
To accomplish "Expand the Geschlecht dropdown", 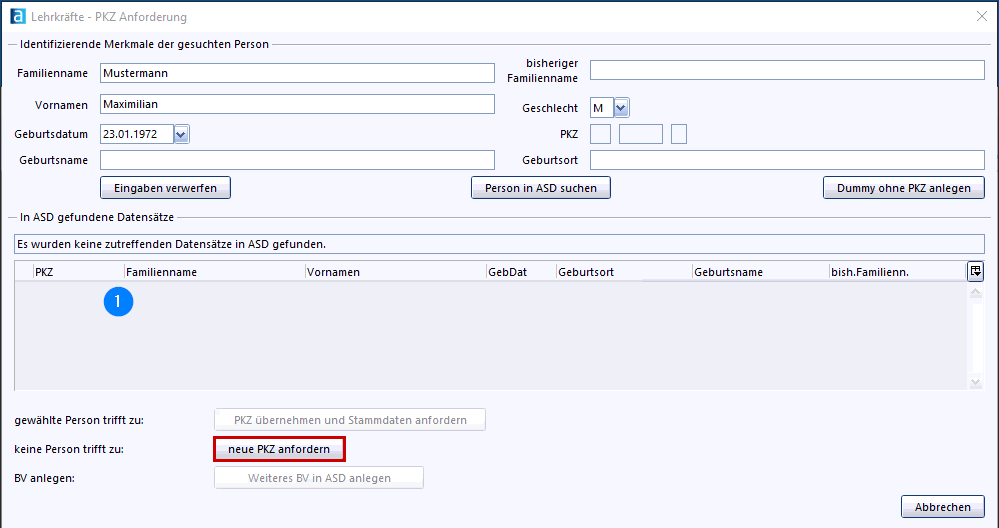I will click(x=621, y=108).
